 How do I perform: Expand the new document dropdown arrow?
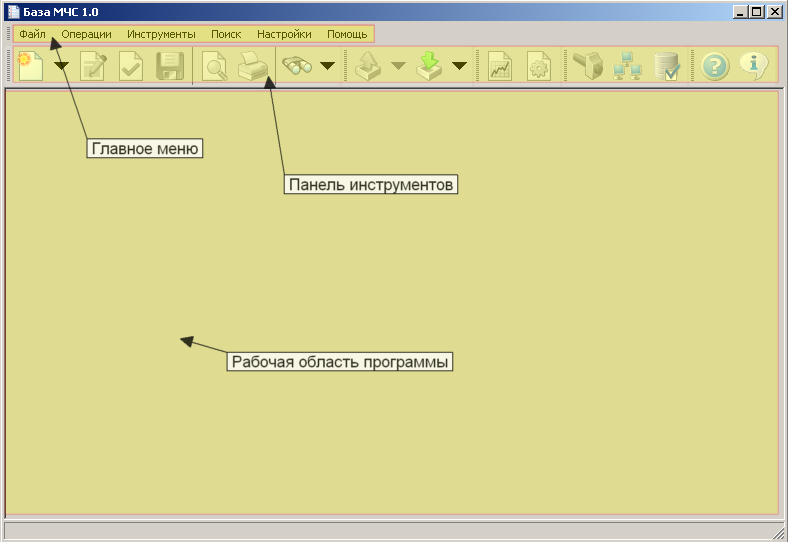coord(61,66)
